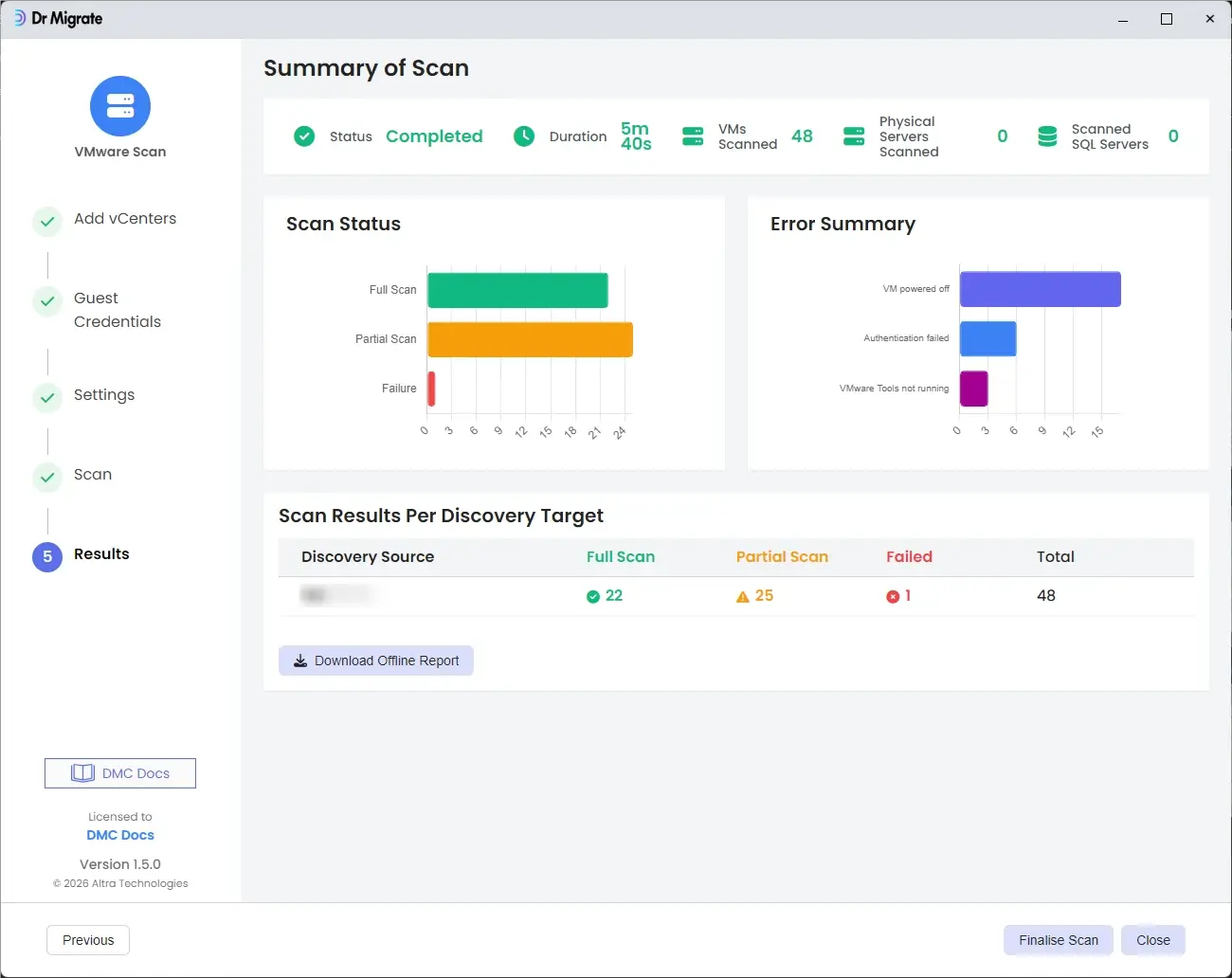This screenshot has height=978, width=1232.
Task: Click the orange Partial Scan bar
Action: (530, 339)
